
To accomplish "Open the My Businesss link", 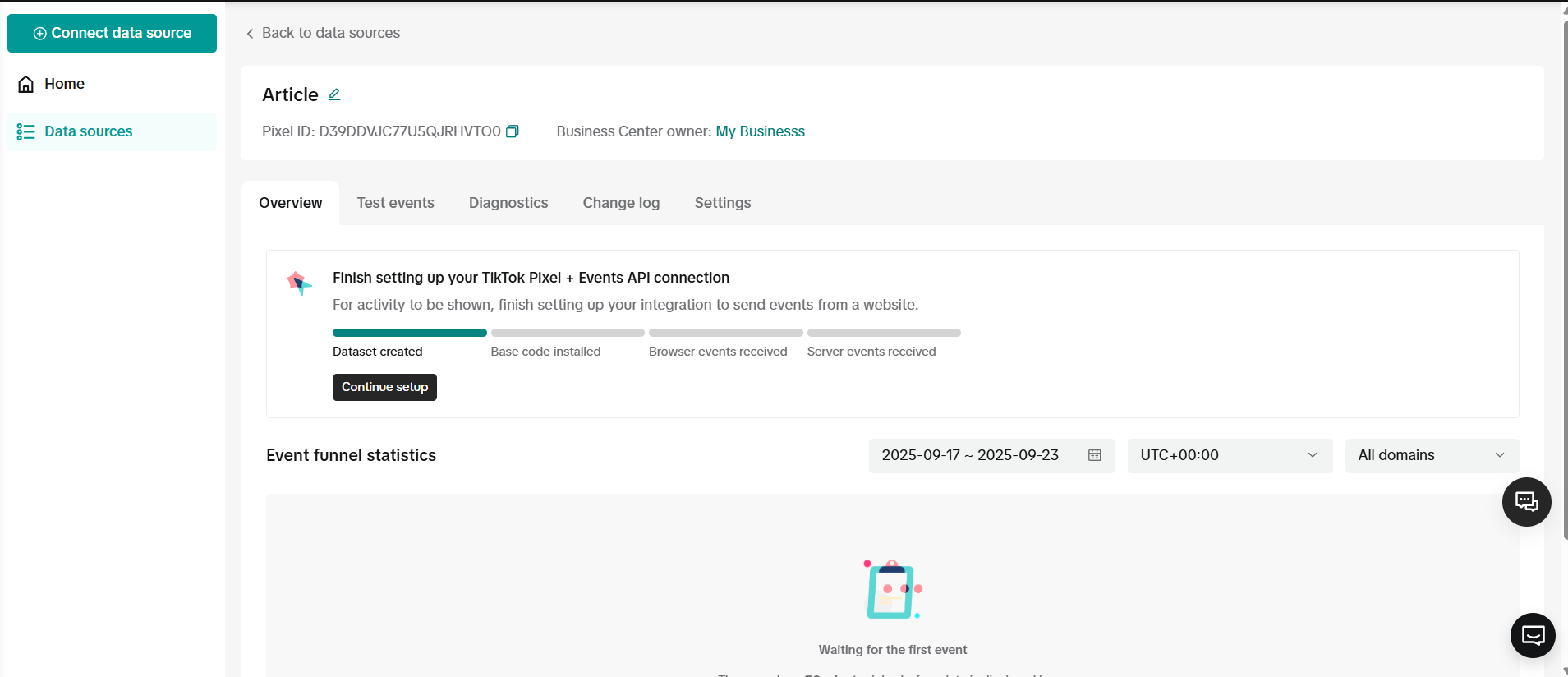I will [x=760, y=131].
